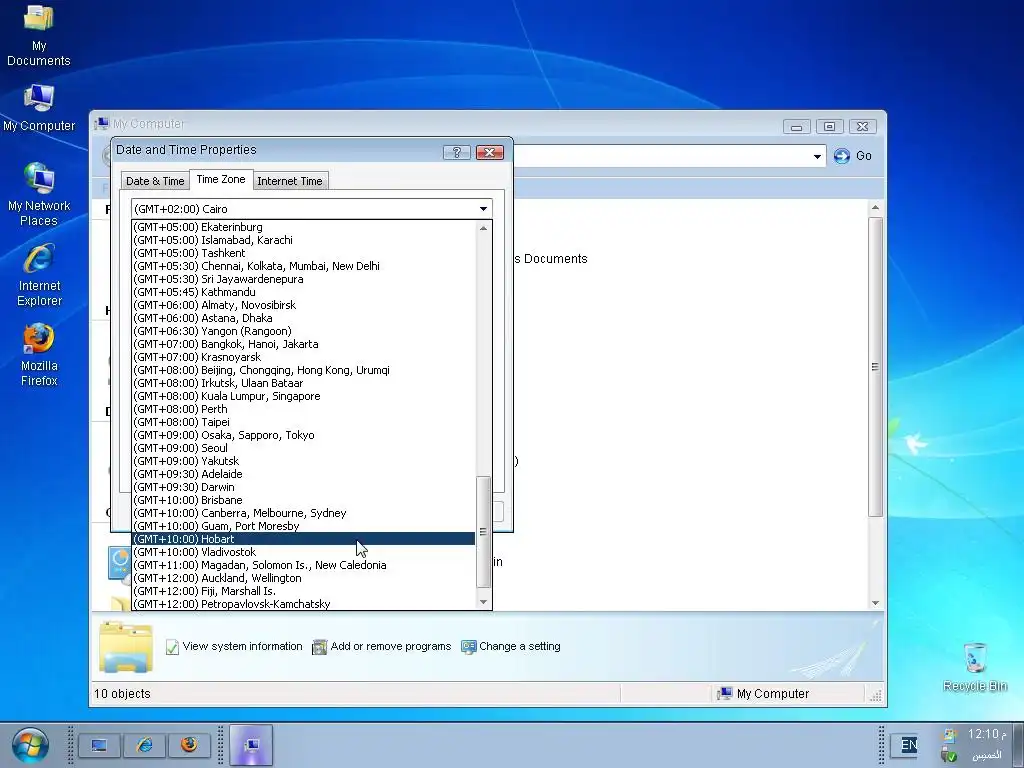Image resolution: width=1024 pixels, height=768 pixels.
Task: Select (GMT+05:45) Kathmandu
Action: click(304, 293)
